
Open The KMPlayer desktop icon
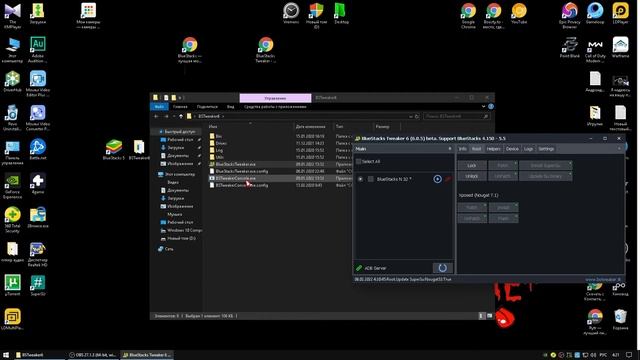[x=12, y=16]
